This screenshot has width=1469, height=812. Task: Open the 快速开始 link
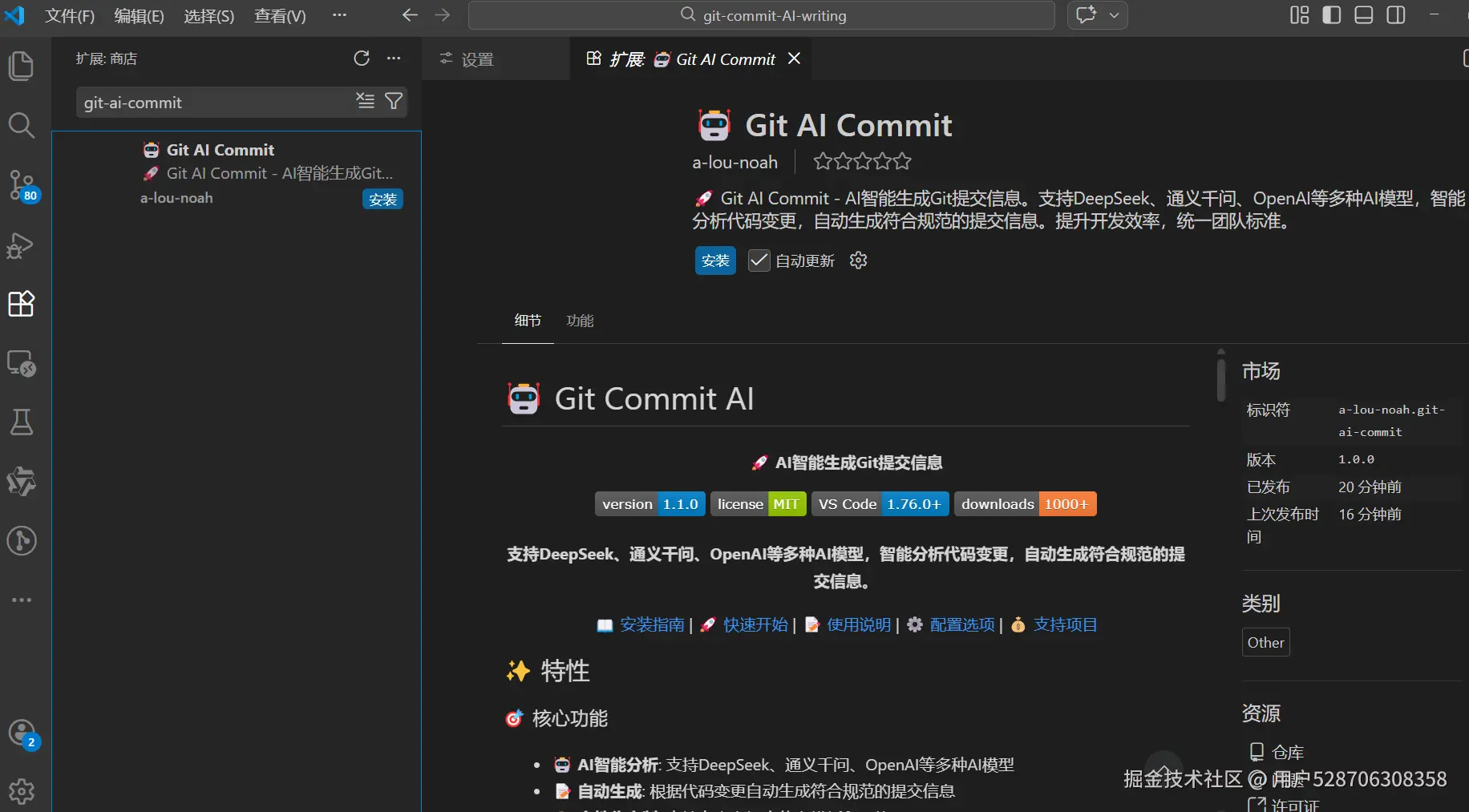[x=755, y=624]
